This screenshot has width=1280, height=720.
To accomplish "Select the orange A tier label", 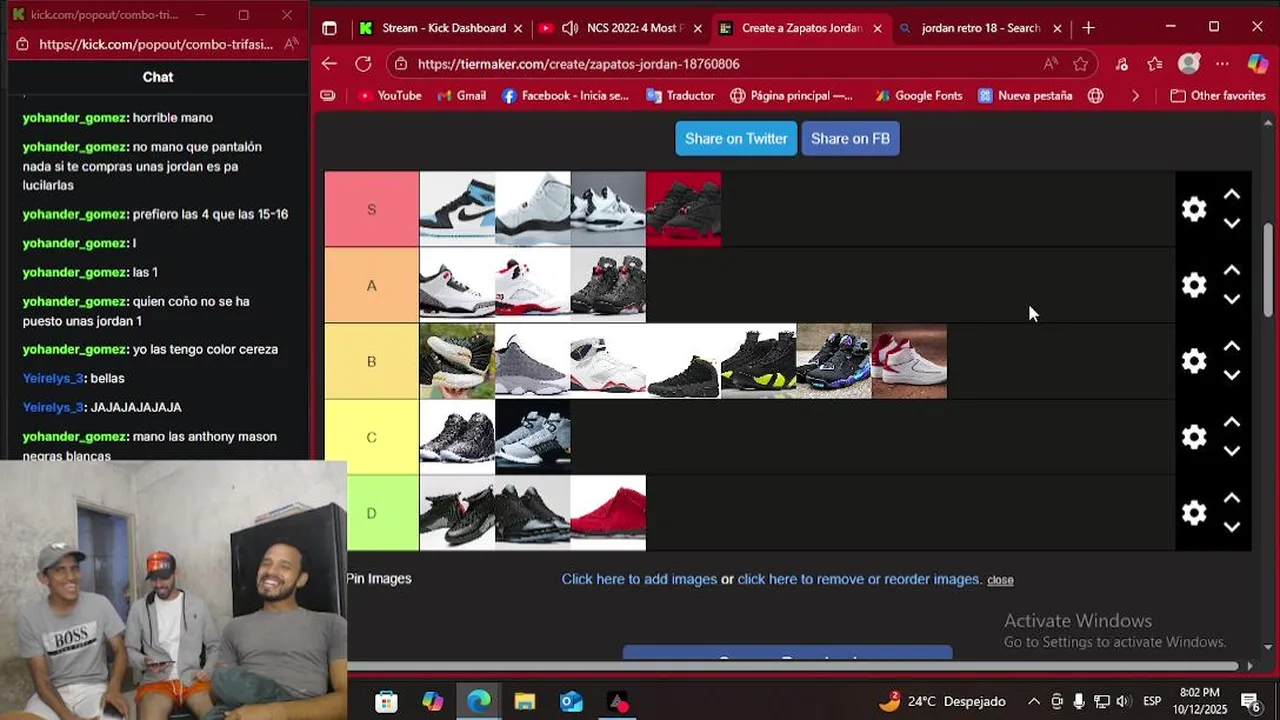I will [x=371, y=285].
